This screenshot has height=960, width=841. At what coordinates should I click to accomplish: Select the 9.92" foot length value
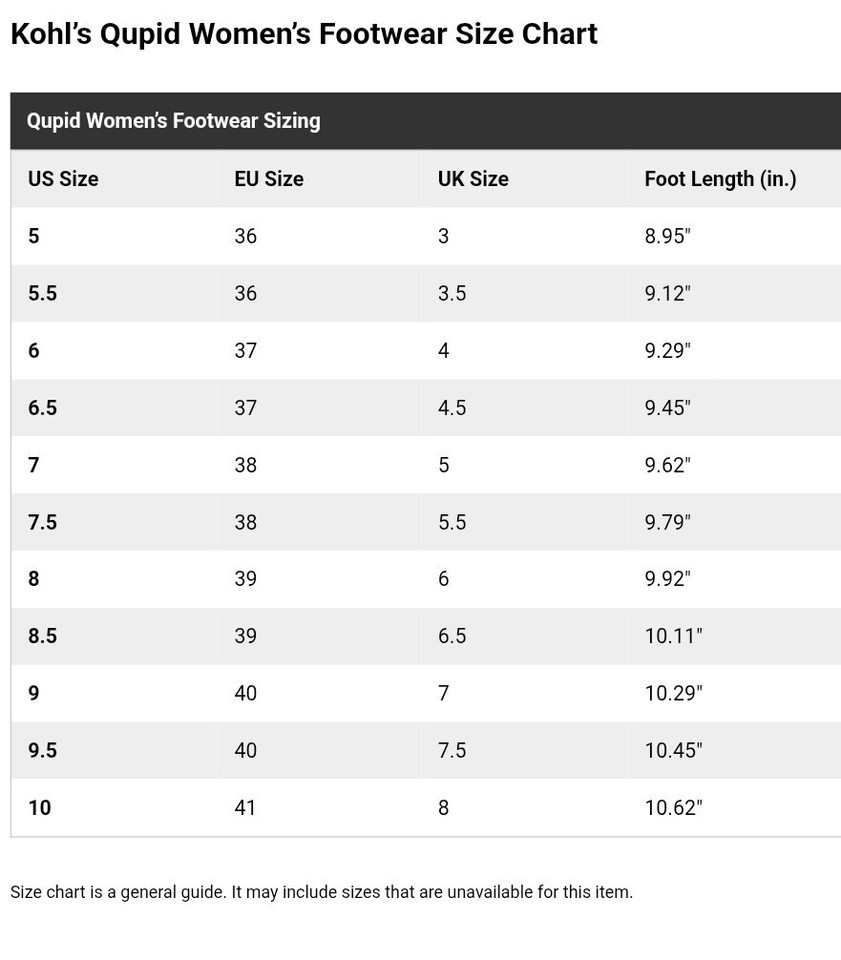click(x=667, y=579)
